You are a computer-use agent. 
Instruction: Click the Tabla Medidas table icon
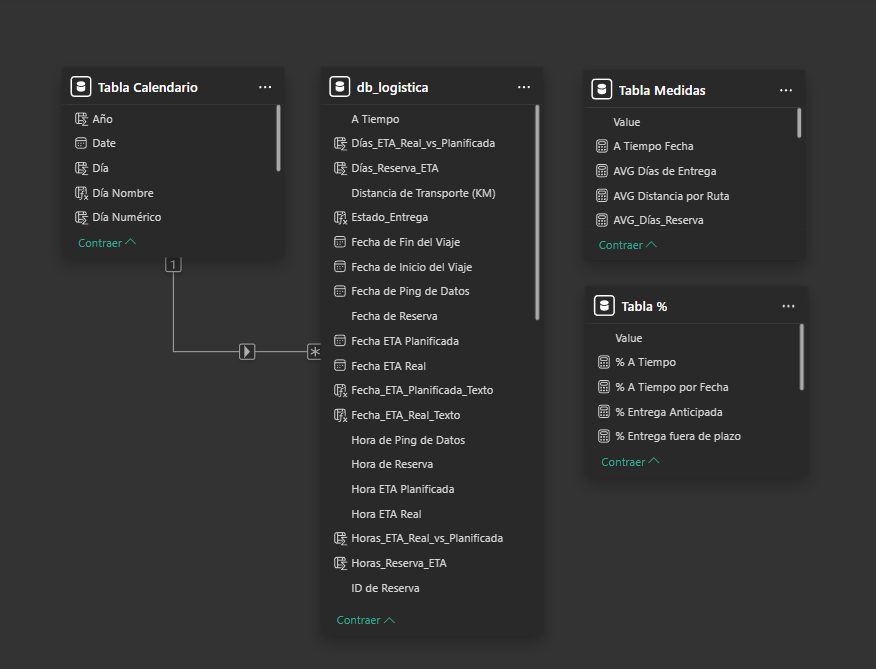click(602, 90)
